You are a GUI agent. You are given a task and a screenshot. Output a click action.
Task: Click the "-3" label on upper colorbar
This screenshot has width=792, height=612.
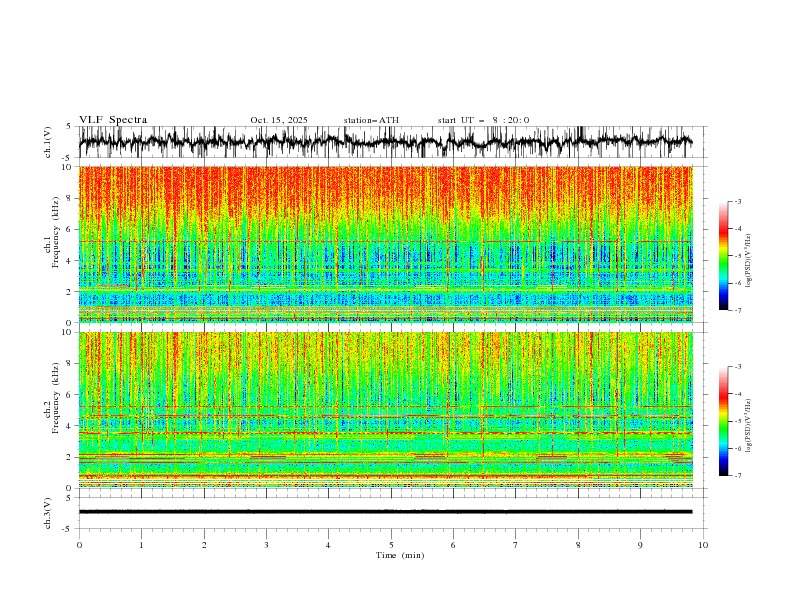738,201
